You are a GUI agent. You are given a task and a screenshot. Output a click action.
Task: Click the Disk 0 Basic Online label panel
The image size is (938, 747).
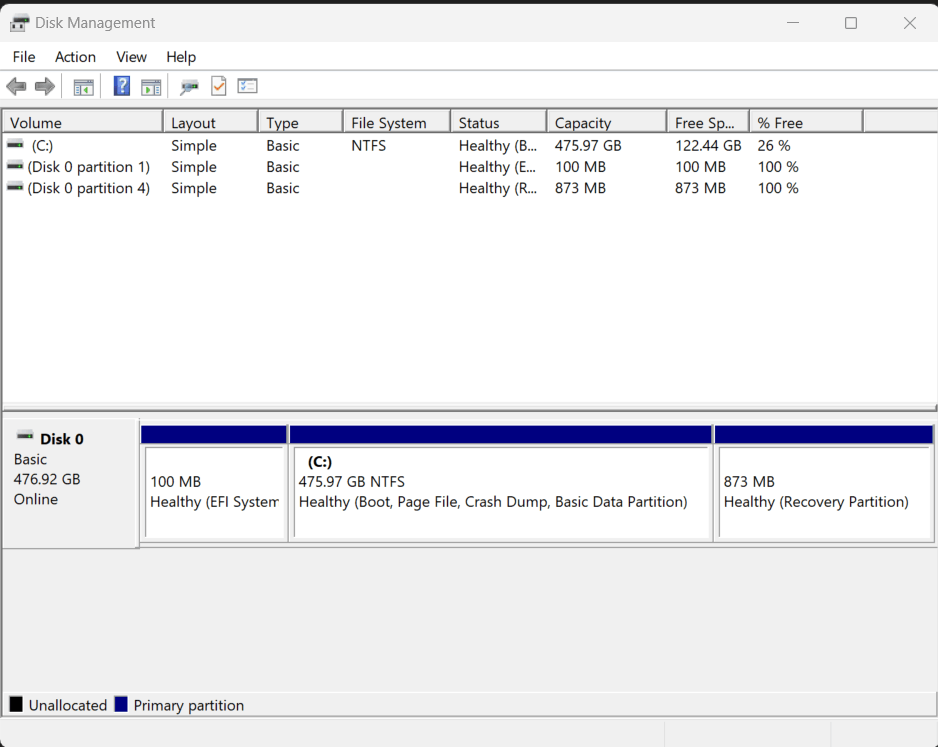pyautogui.click(x=71, y=483)
